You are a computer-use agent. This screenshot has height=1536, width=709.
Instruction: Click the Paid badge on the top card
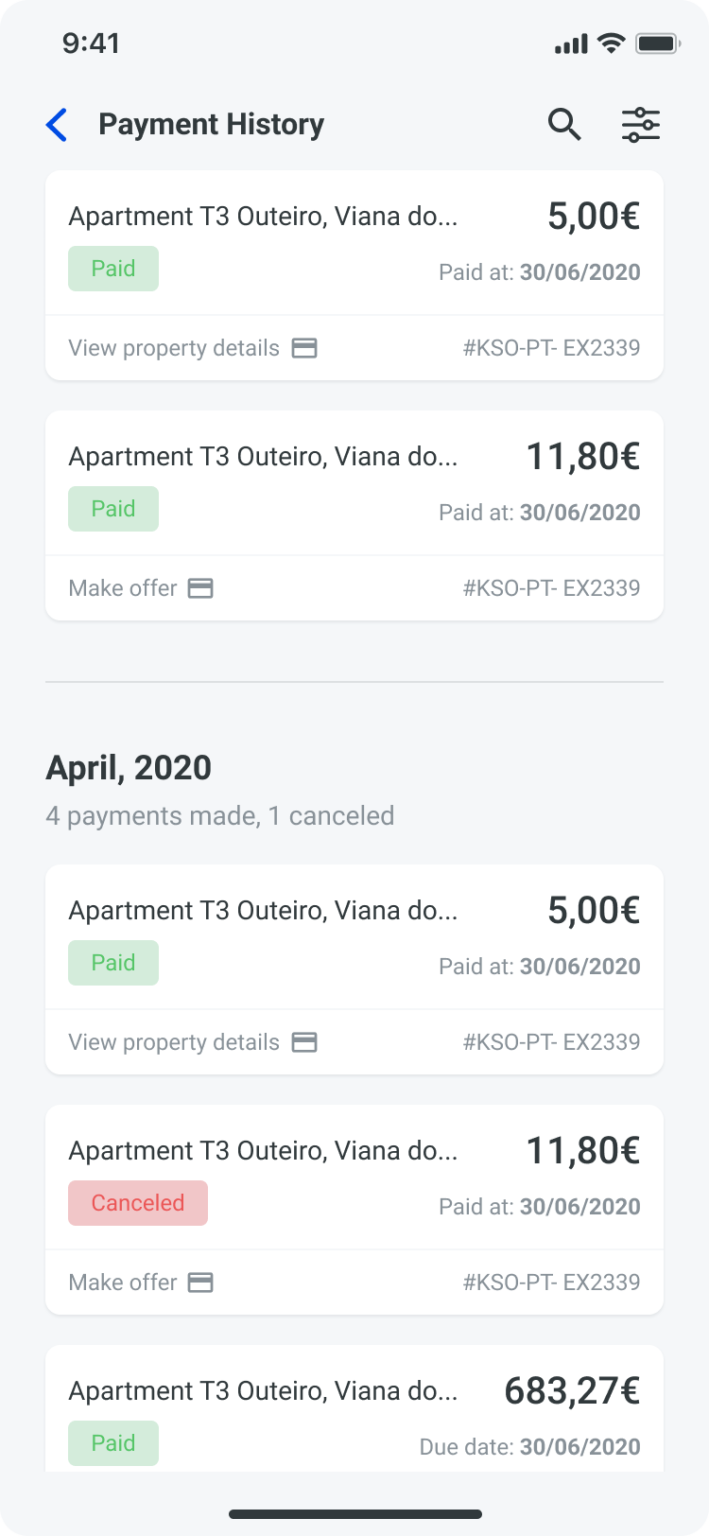[x=113, y=269]
